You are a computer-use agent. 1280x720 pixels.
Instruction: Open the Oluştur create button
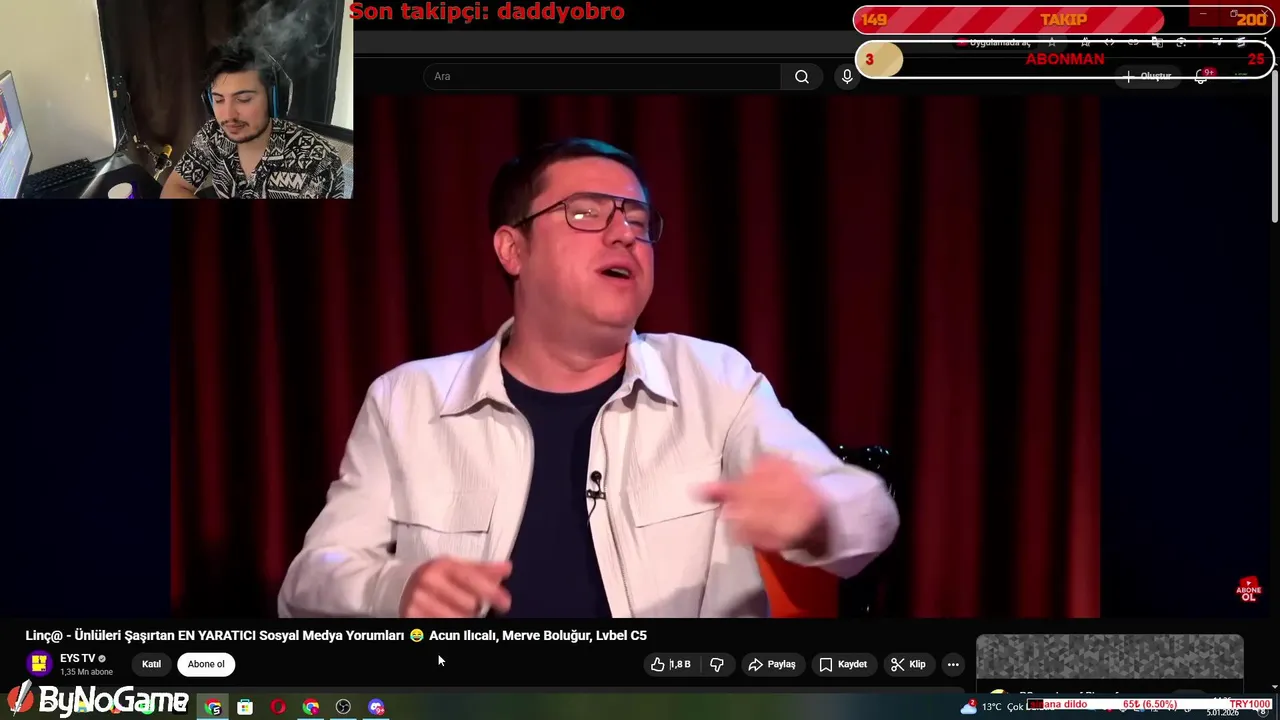[1149, 76]
